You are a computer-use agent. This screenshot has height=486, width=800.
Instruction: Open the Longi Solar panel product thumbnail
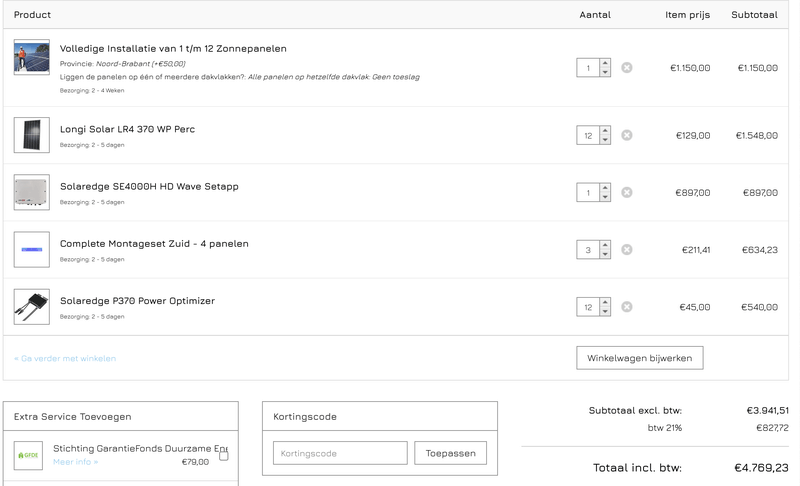(31, 135)
